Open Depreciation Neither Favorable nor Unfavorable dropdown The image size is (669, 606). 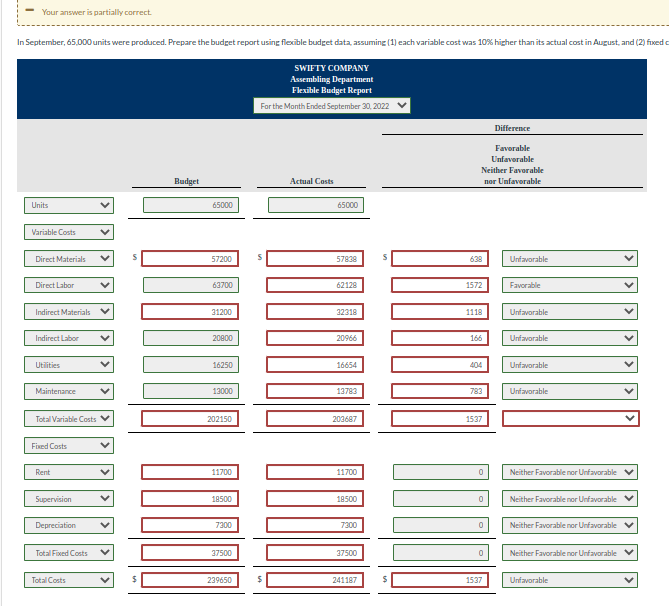coord(570,525)
